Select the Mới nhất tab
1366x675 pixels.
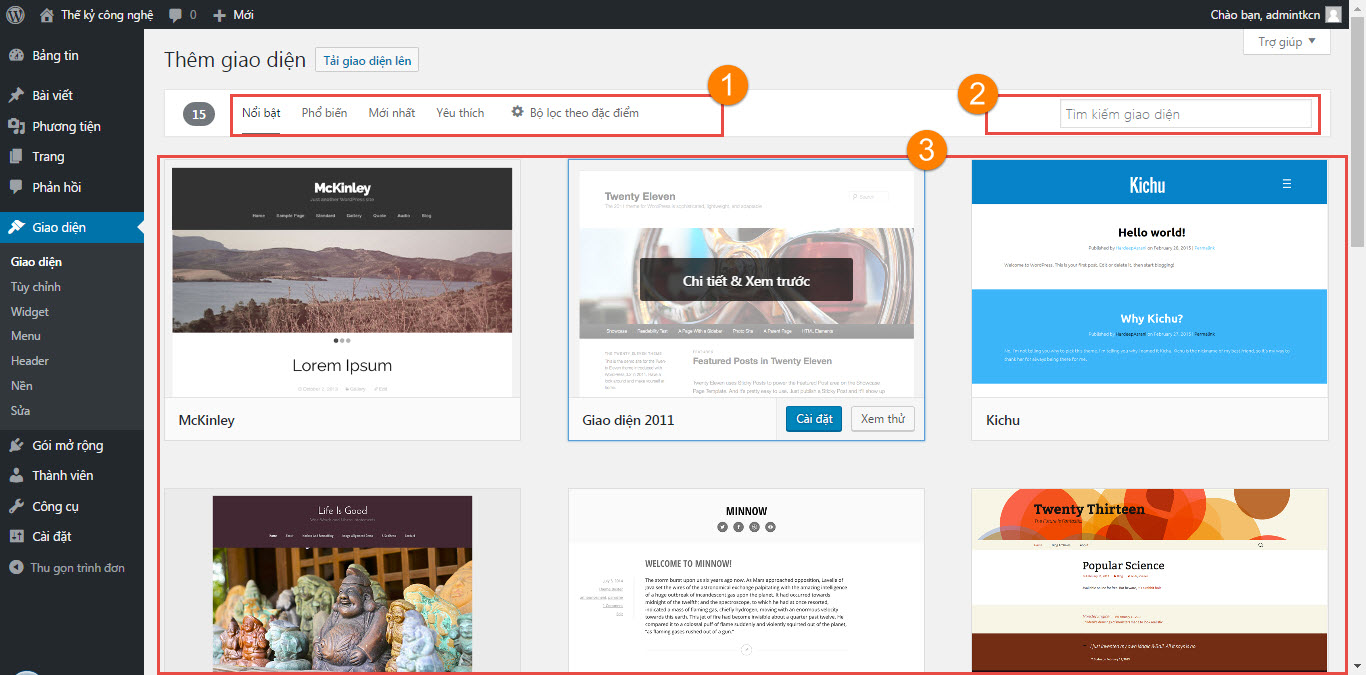(x=391, y=113)
